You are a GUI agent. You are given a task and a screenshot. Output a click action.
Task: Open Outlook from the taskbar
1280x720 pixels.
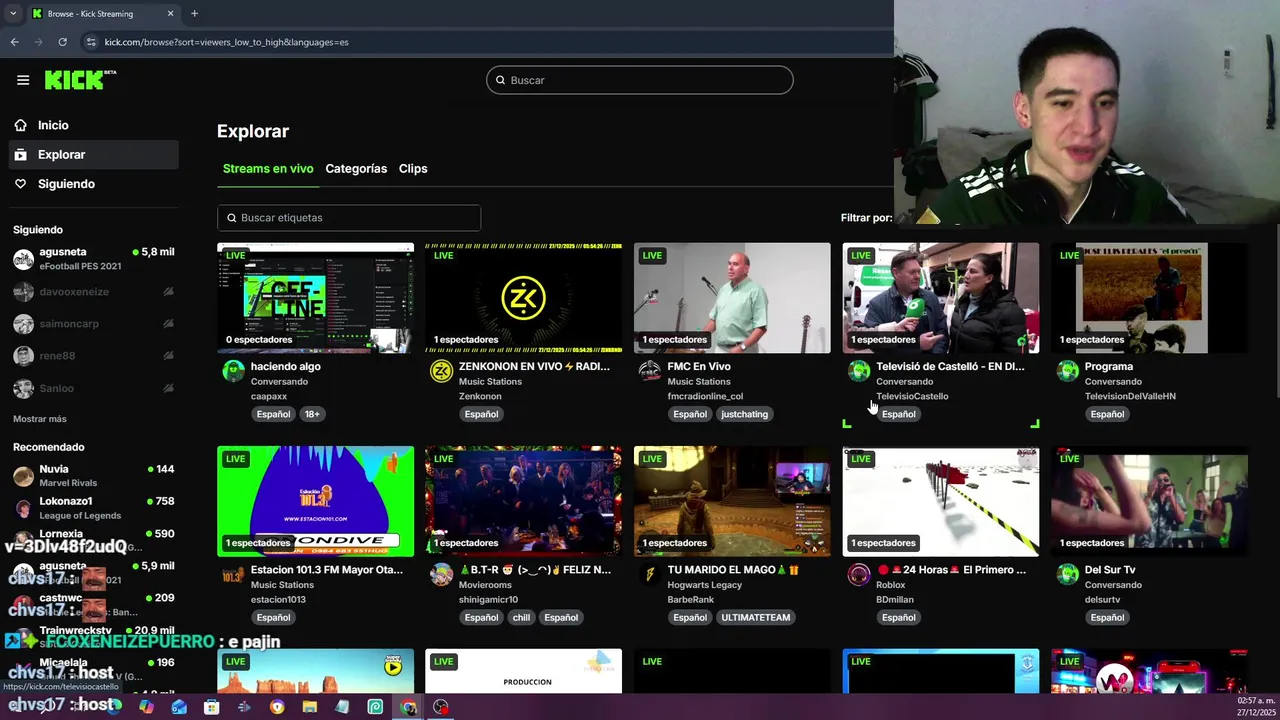pos(179,707)
